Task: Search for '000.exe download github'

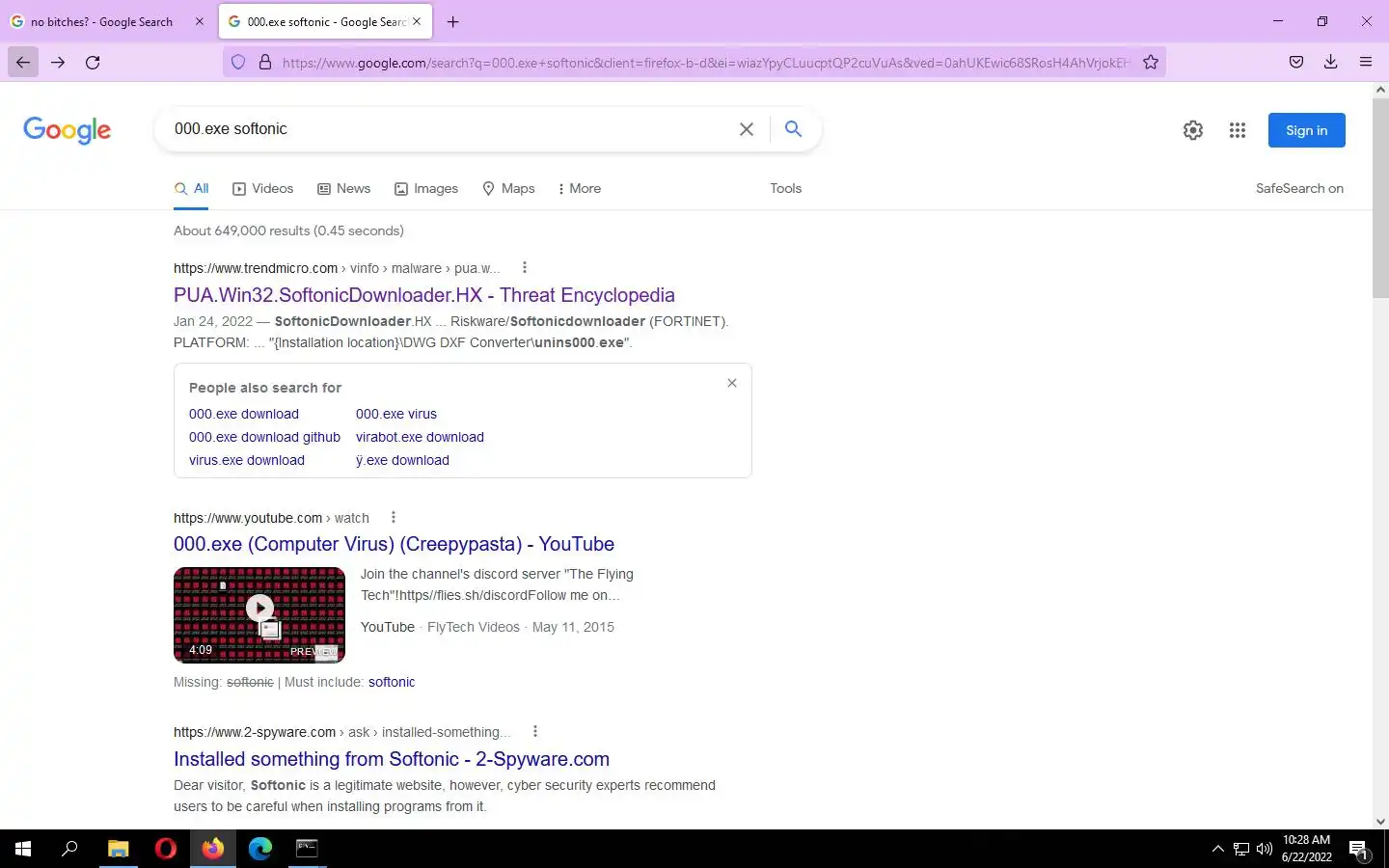Action: click(x=264, y=437)
